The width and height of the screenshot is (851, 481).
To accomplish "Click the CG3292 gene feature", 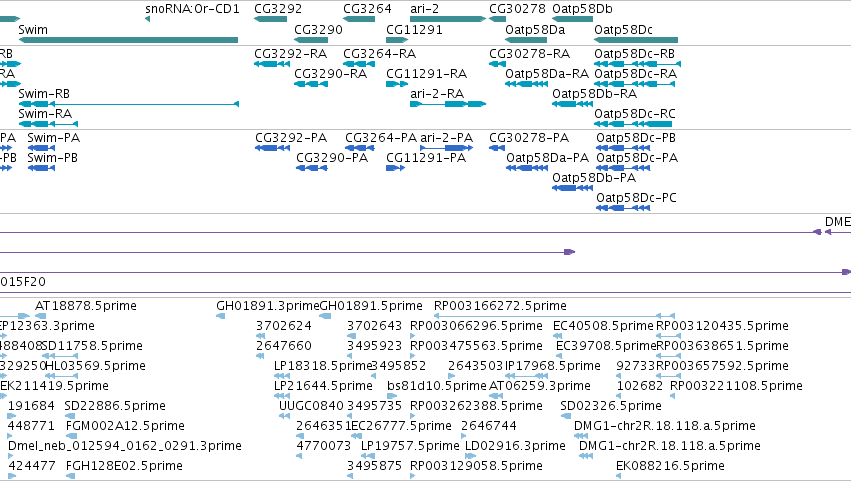I will click(x=270, y=19).
